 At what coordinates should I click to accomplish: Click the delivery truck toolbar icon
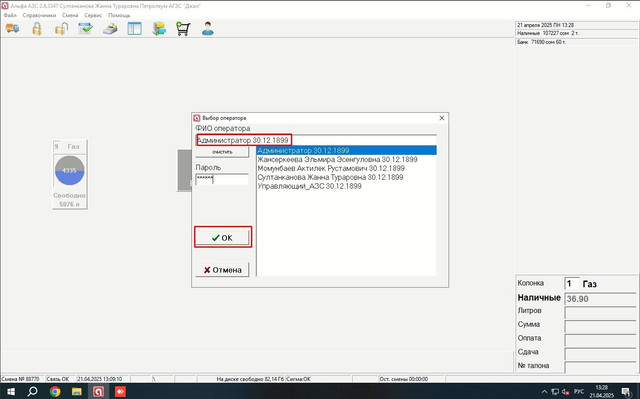tap(12, 29)
